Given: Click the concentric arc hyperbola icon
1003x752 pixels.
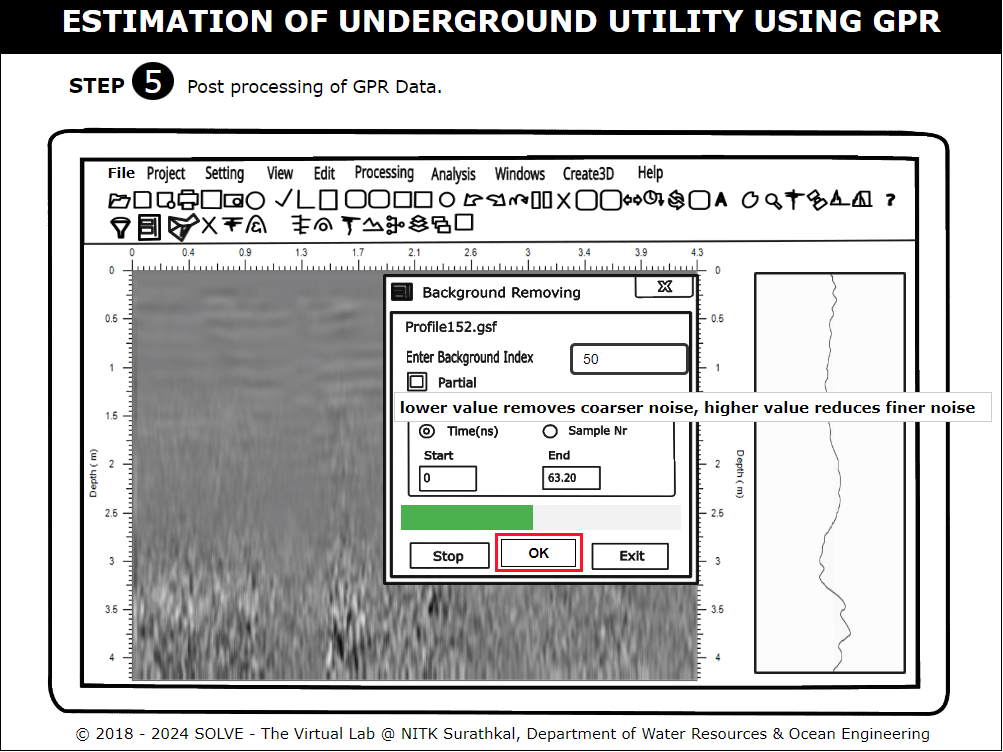Looking at the screenshot, I should click(323, 225).
